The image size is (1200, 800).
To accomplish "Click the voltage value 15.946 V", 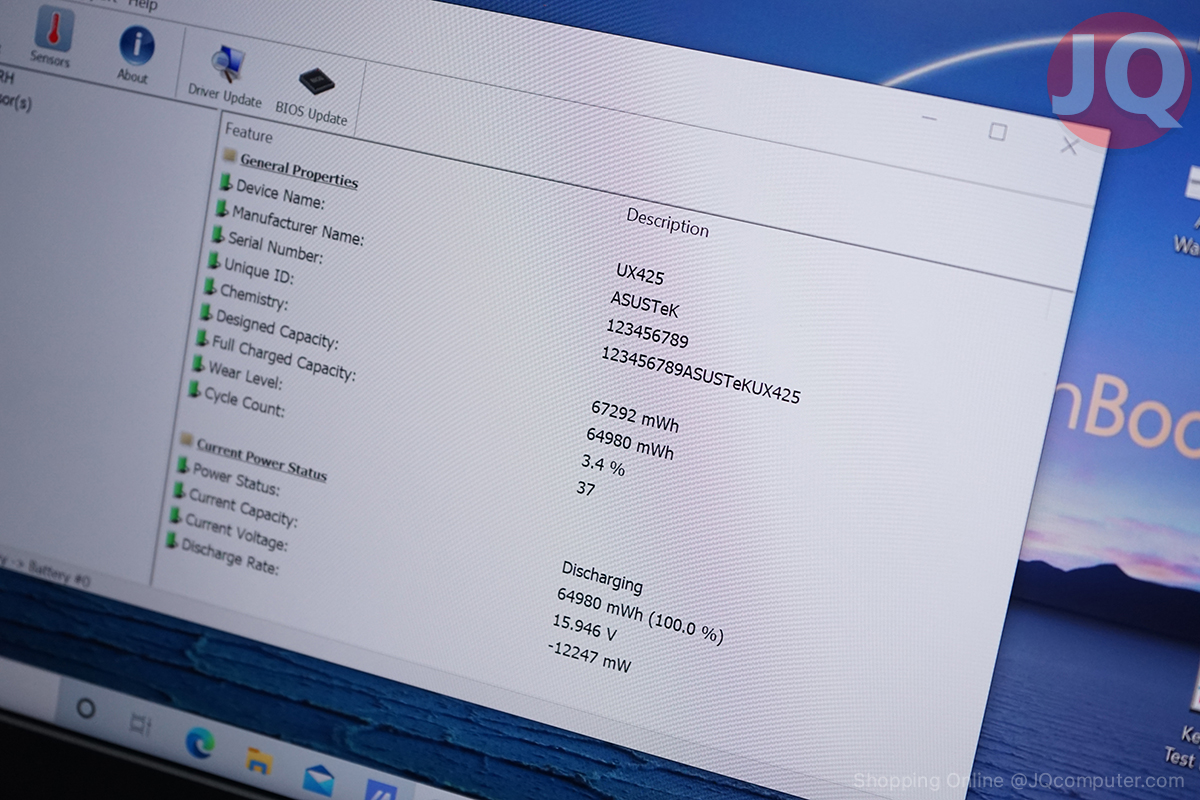I will click(x=585, y=629).
